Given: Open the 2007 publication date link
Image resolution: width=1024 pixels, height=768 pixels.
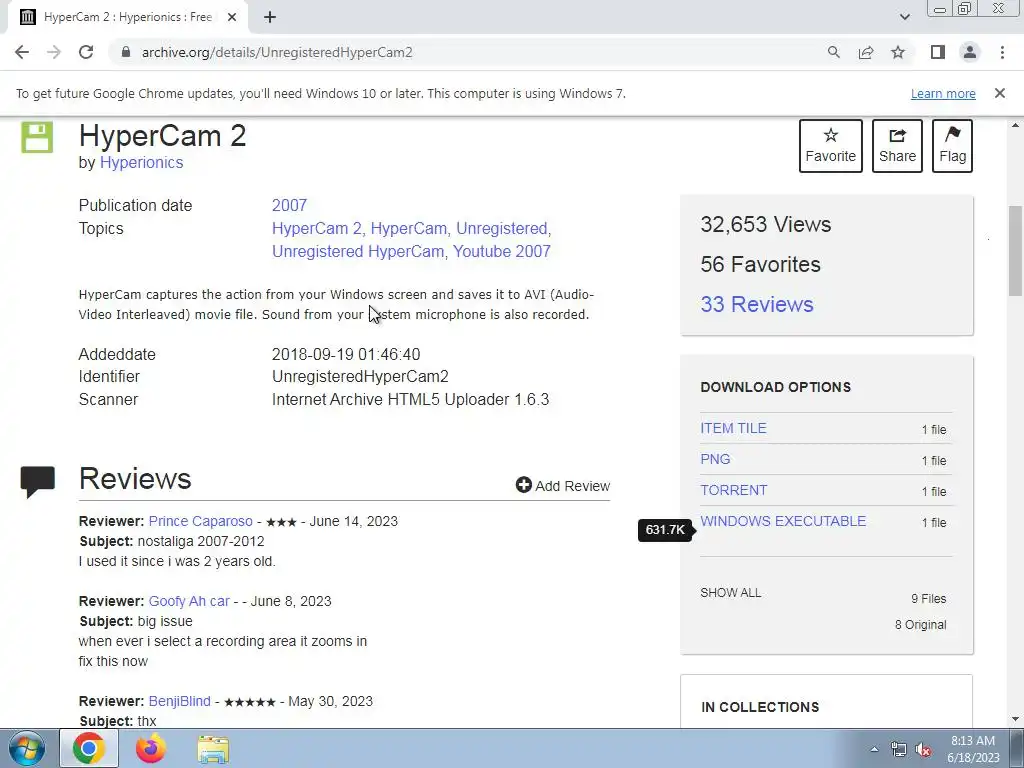Looking at the screenshot, I should point(289,205).
